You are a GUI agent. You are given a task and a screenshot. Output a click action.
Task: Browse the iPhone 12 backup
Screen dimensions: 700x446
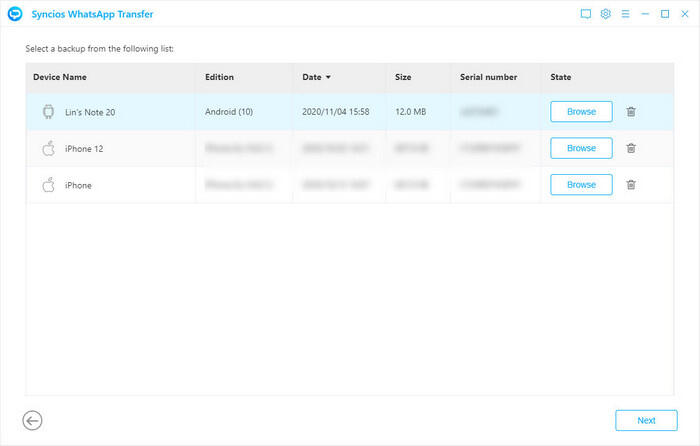(581, 148)
